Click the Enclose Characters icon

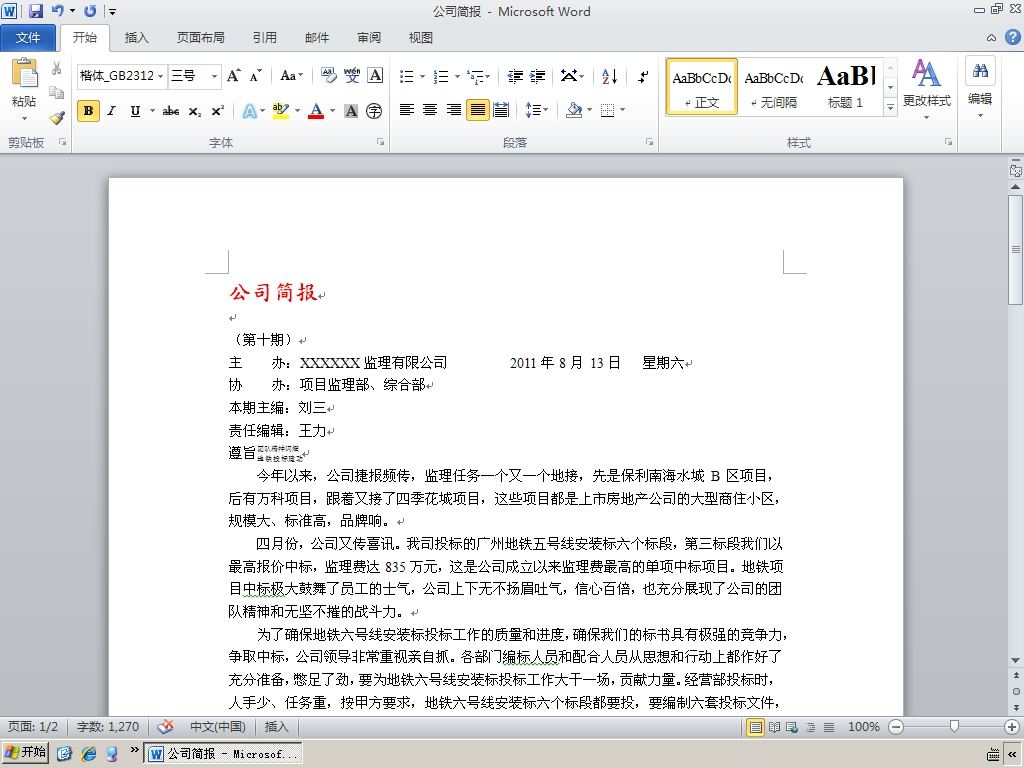374,111
